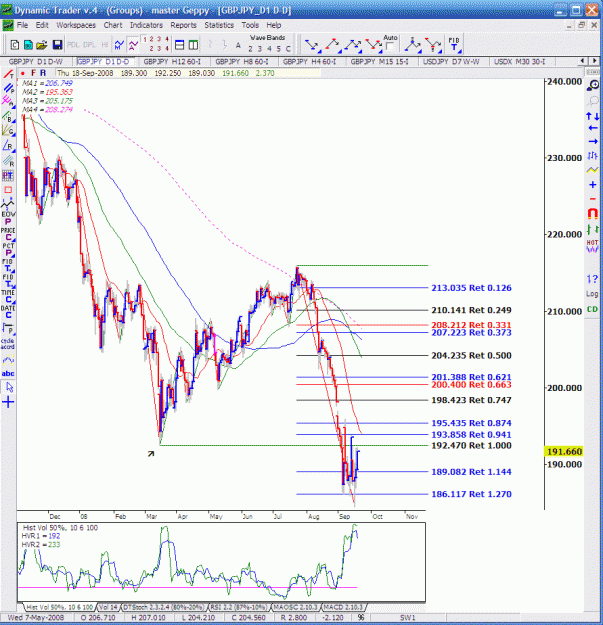Select the red rectangle drawing tool
Screen dimensions: 603x625
tap(8, 190)
